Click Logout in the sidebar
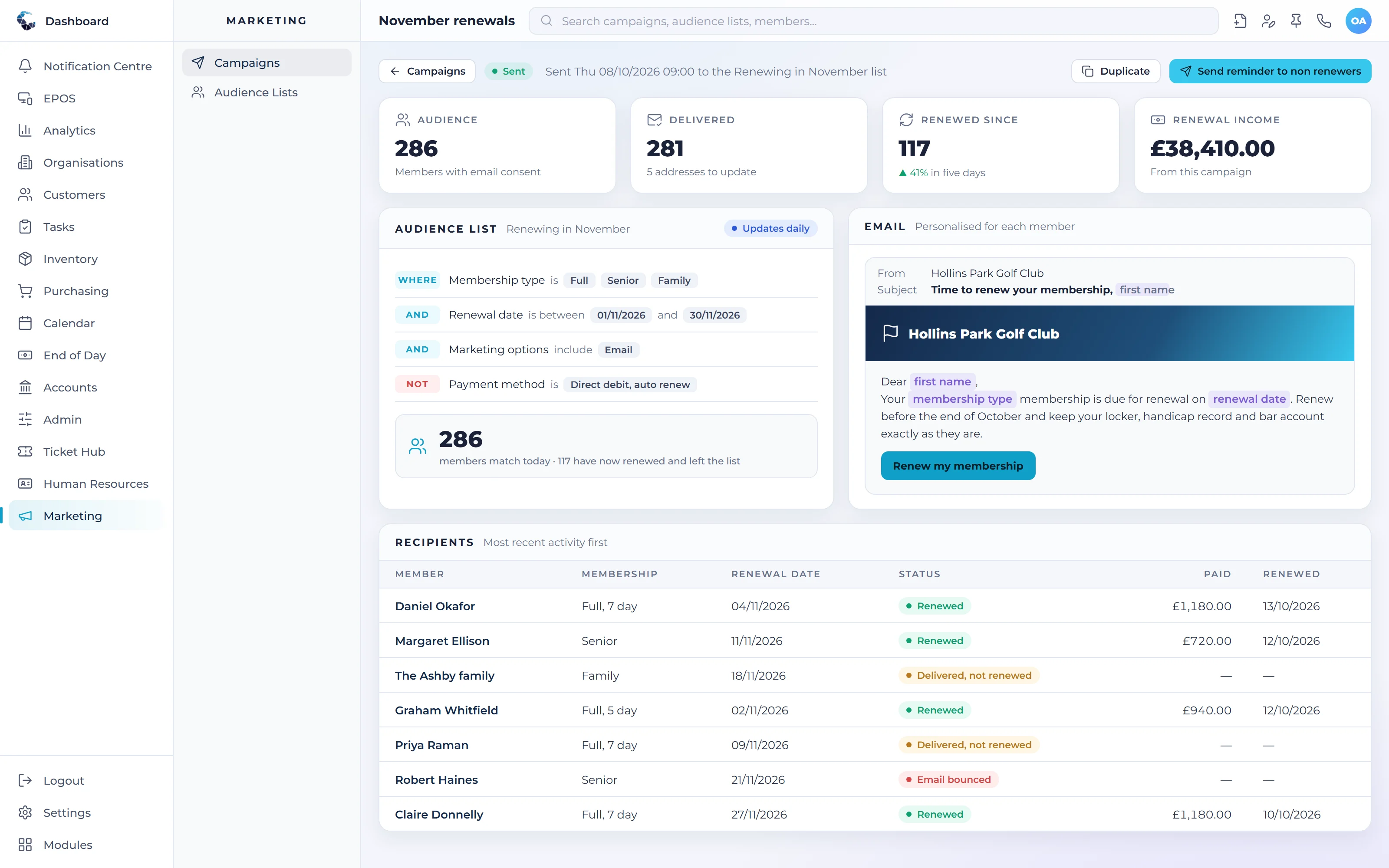Screen dimensions: 1389x868 tap(86, 780)
